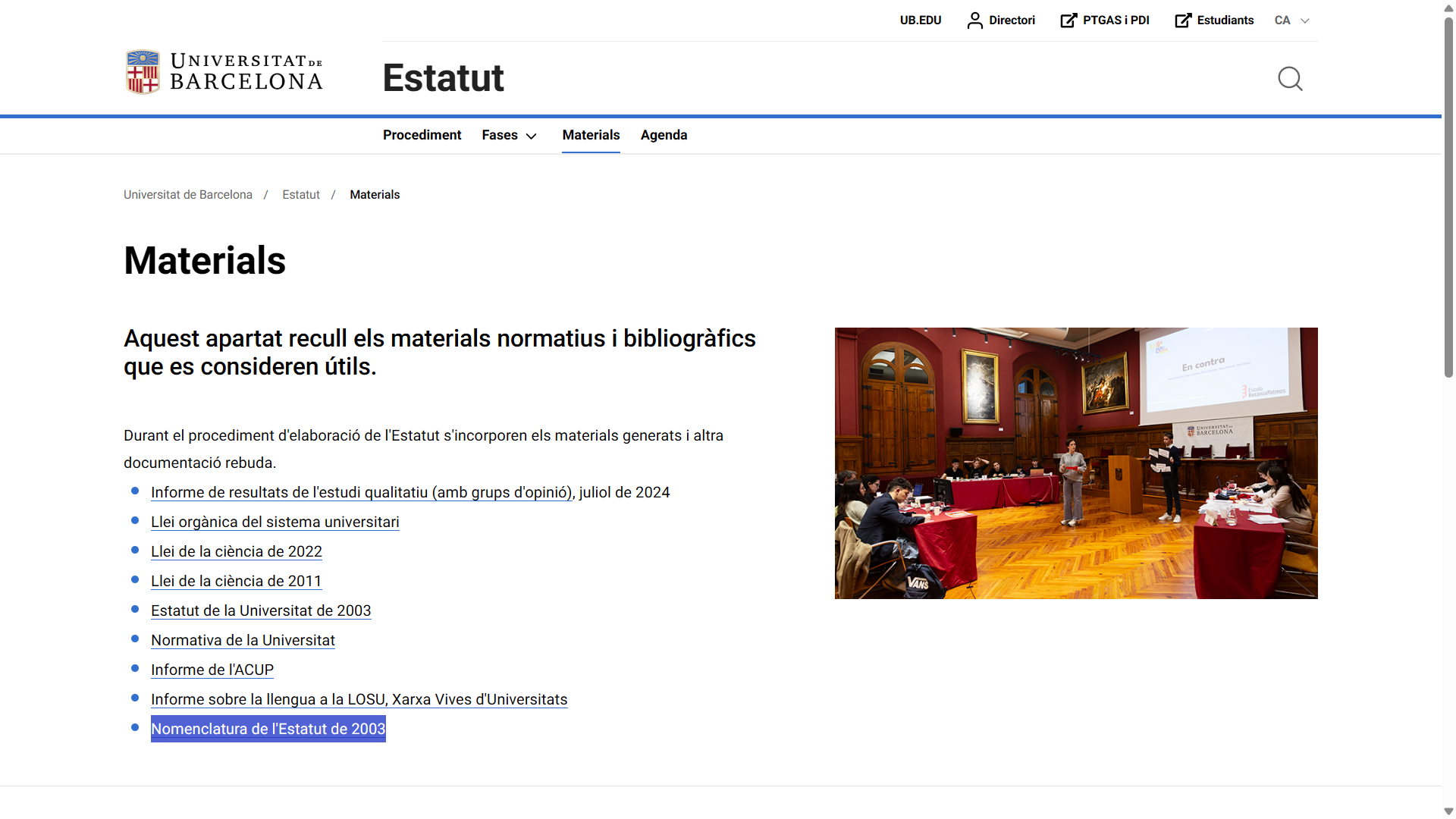This screenshot has height=819, width=1456.
Task: Click the debate event photo
Action: pyautogui.click(x=1075, y=463)
